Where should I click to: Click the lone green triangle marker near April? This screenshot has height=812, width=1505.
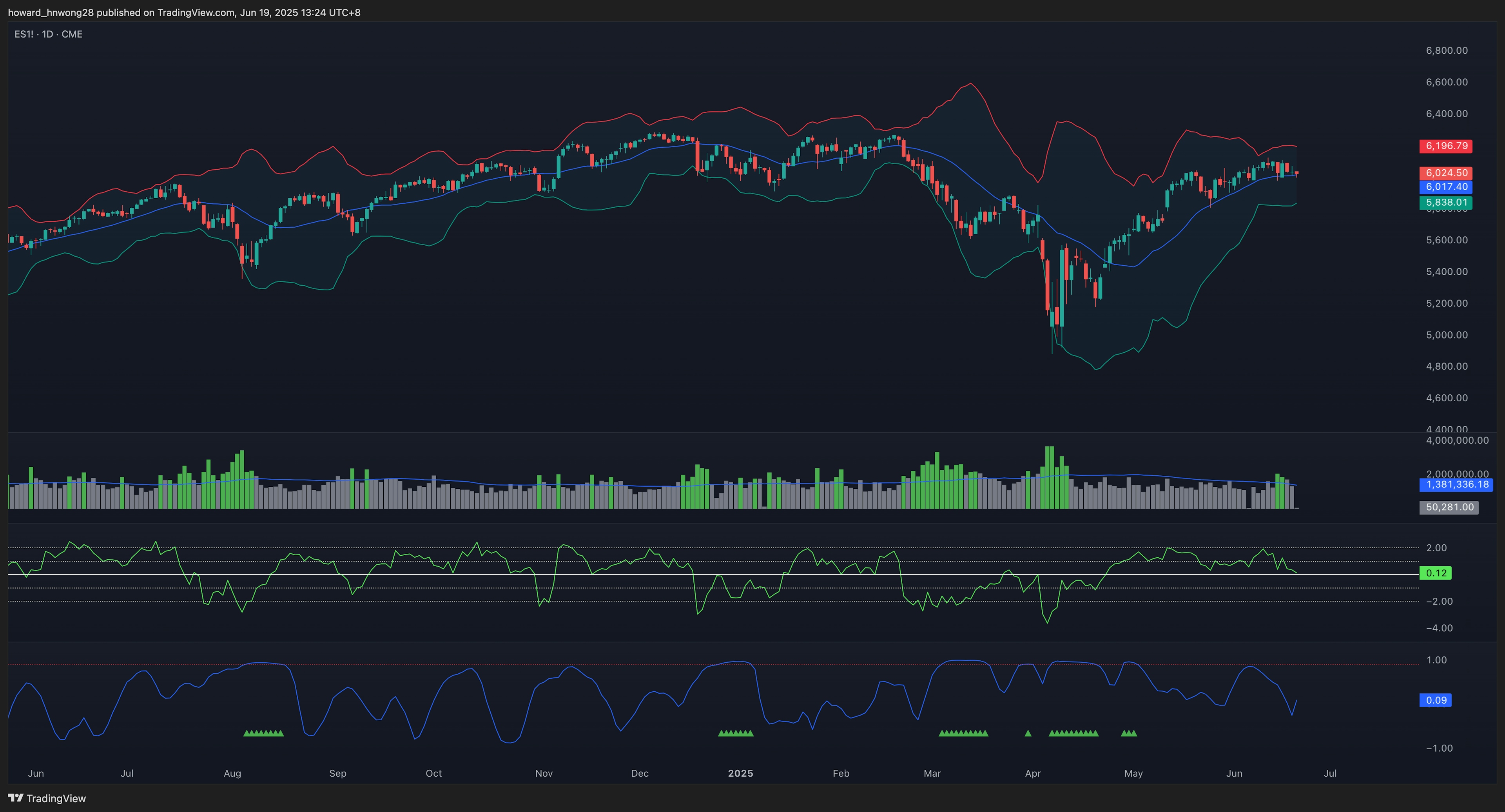[x=1028, y=733]
